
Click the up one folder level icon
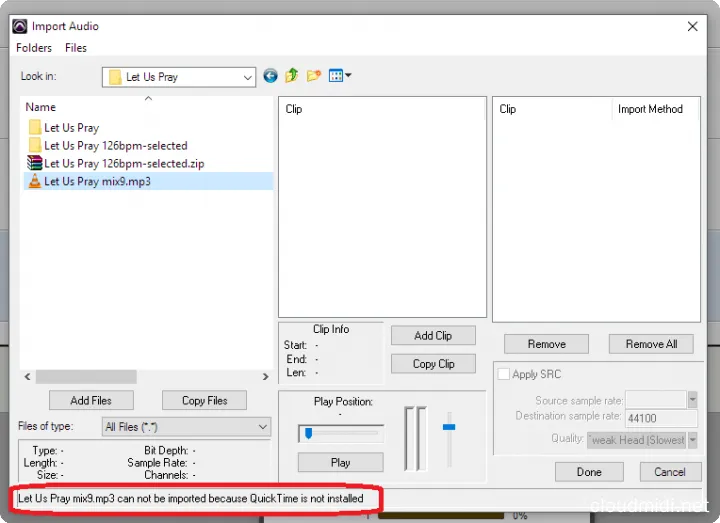point(292,76)
